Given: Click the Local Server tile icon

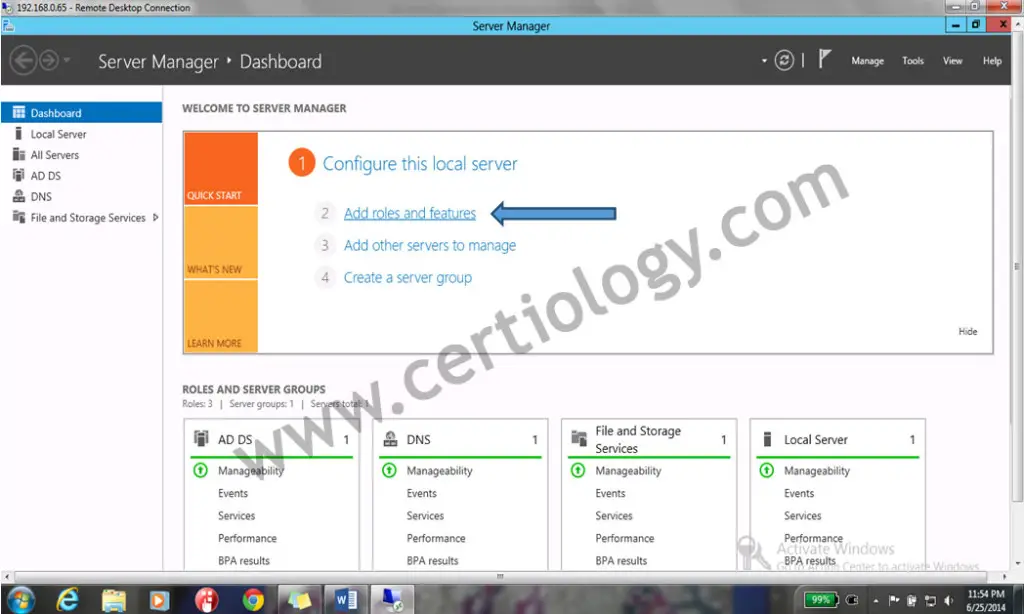Looking at the screenshot, I should 767,439.
